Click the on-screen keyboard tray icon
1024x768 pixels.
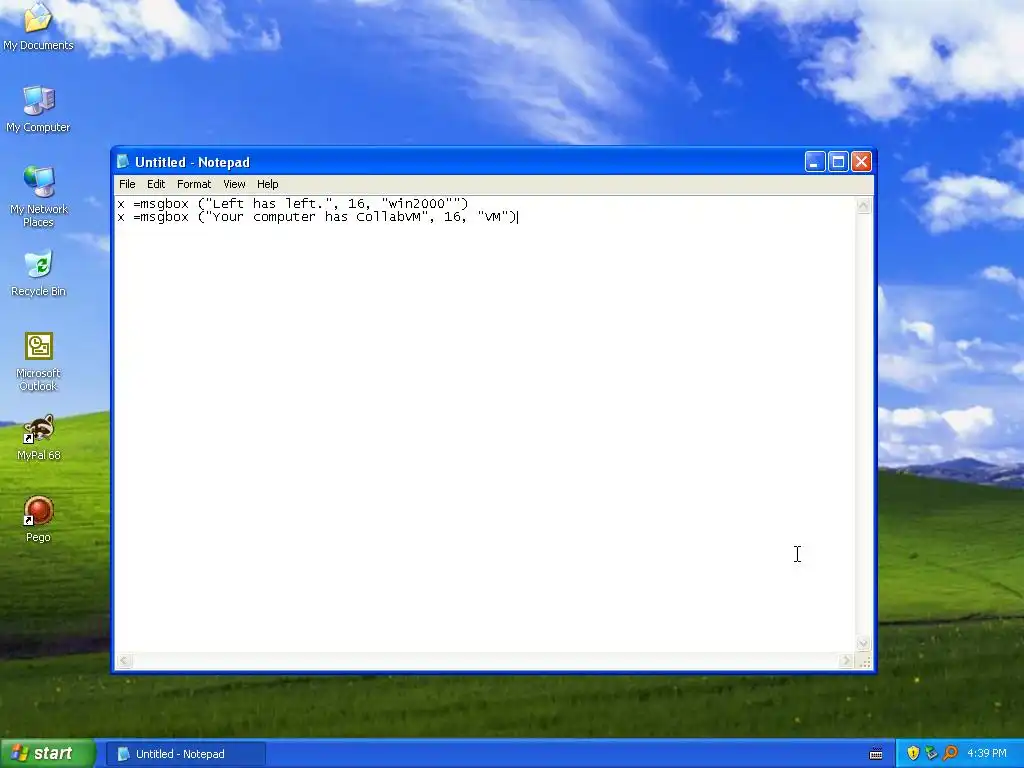point(876,754)
